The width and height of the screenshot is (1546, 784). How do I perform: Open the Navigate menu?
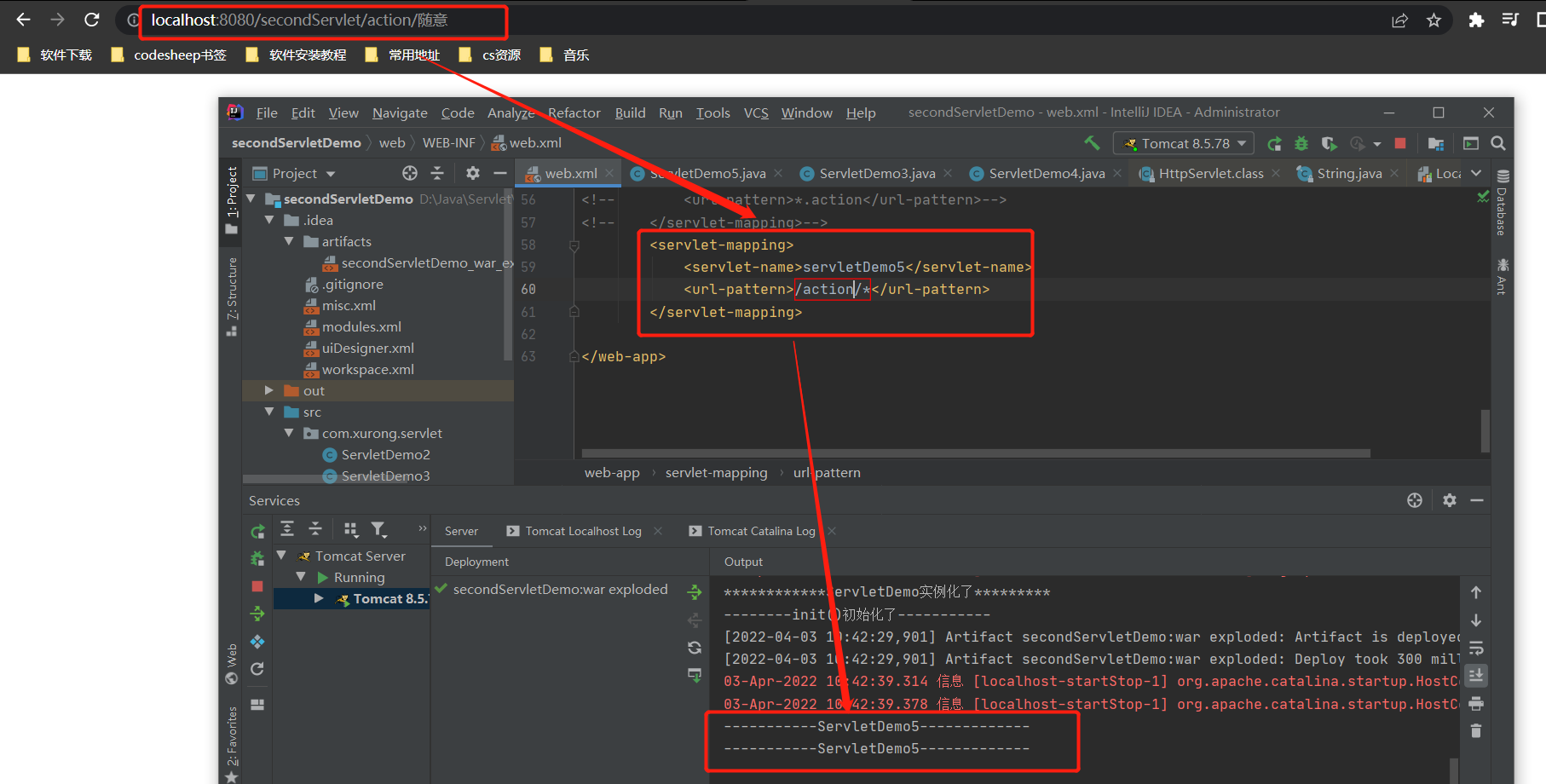[400, 112]
